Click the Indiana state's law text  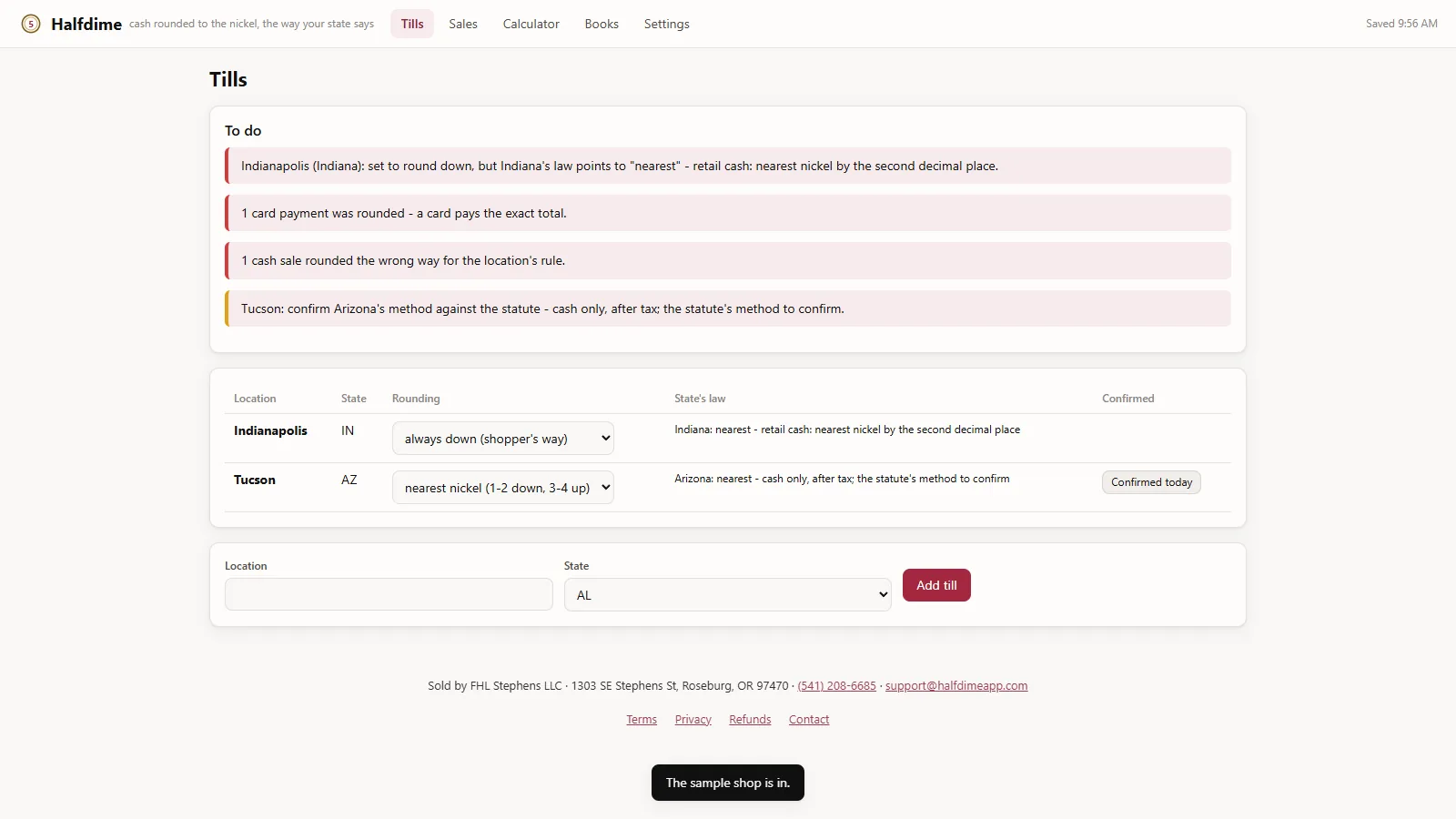tap(847, 430)
